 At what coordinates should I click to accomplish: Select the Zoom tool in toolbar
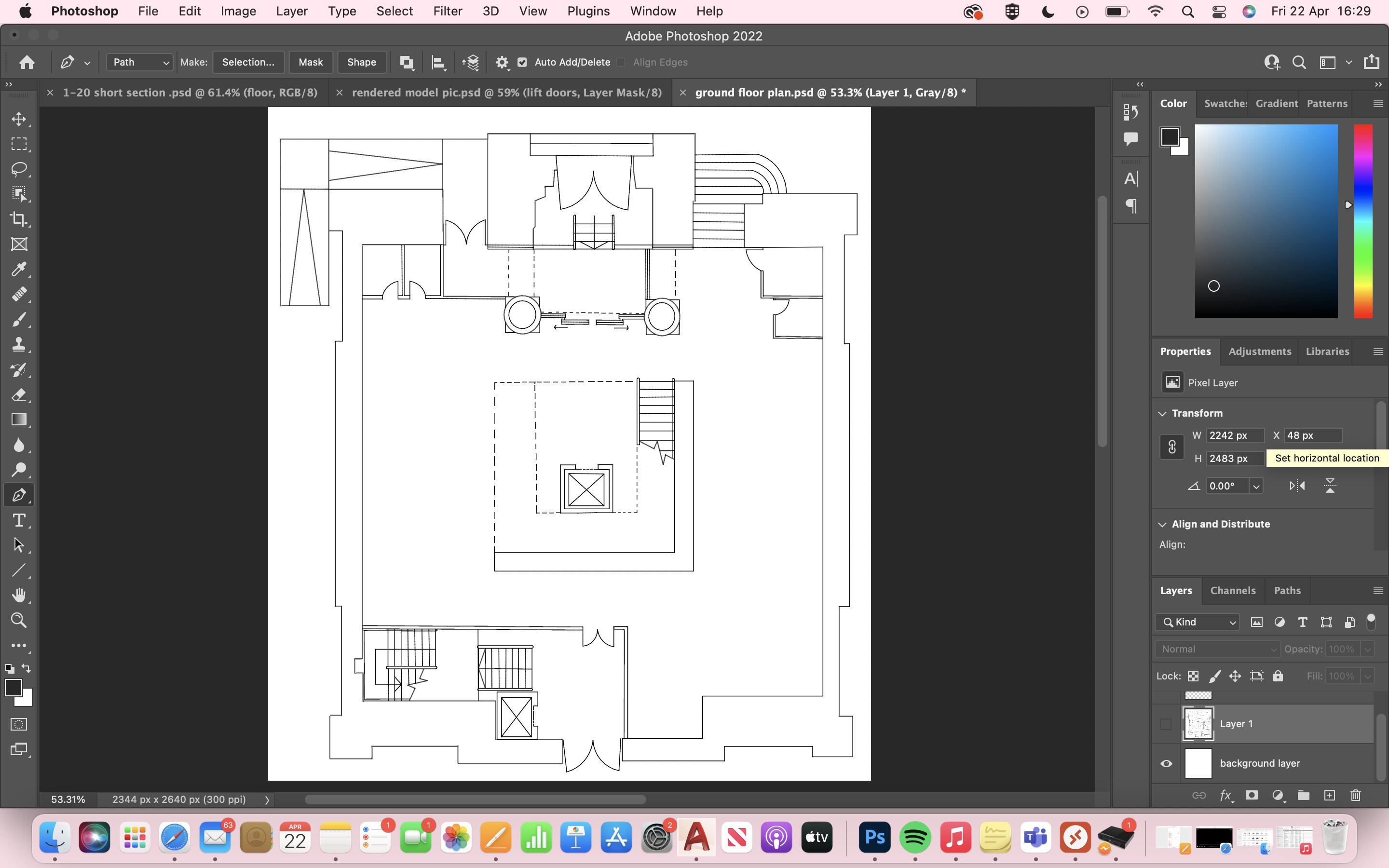point(19,620)
